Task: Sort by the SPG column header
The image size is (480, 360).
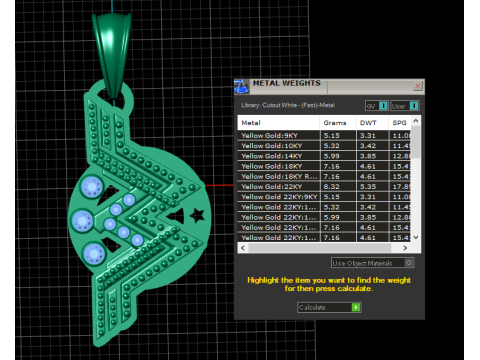Action: coord(399,123)
